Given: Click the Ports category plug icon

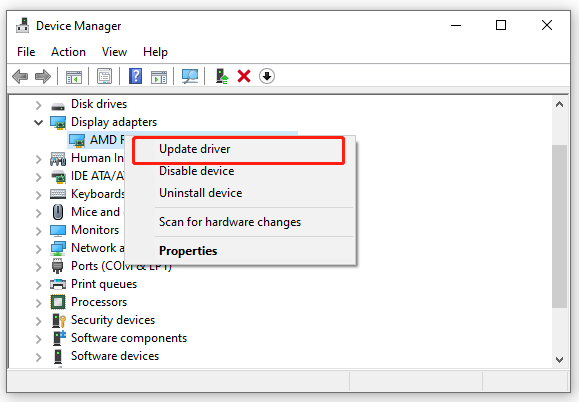Looking at the screenshot, I should tap(58, 266).
